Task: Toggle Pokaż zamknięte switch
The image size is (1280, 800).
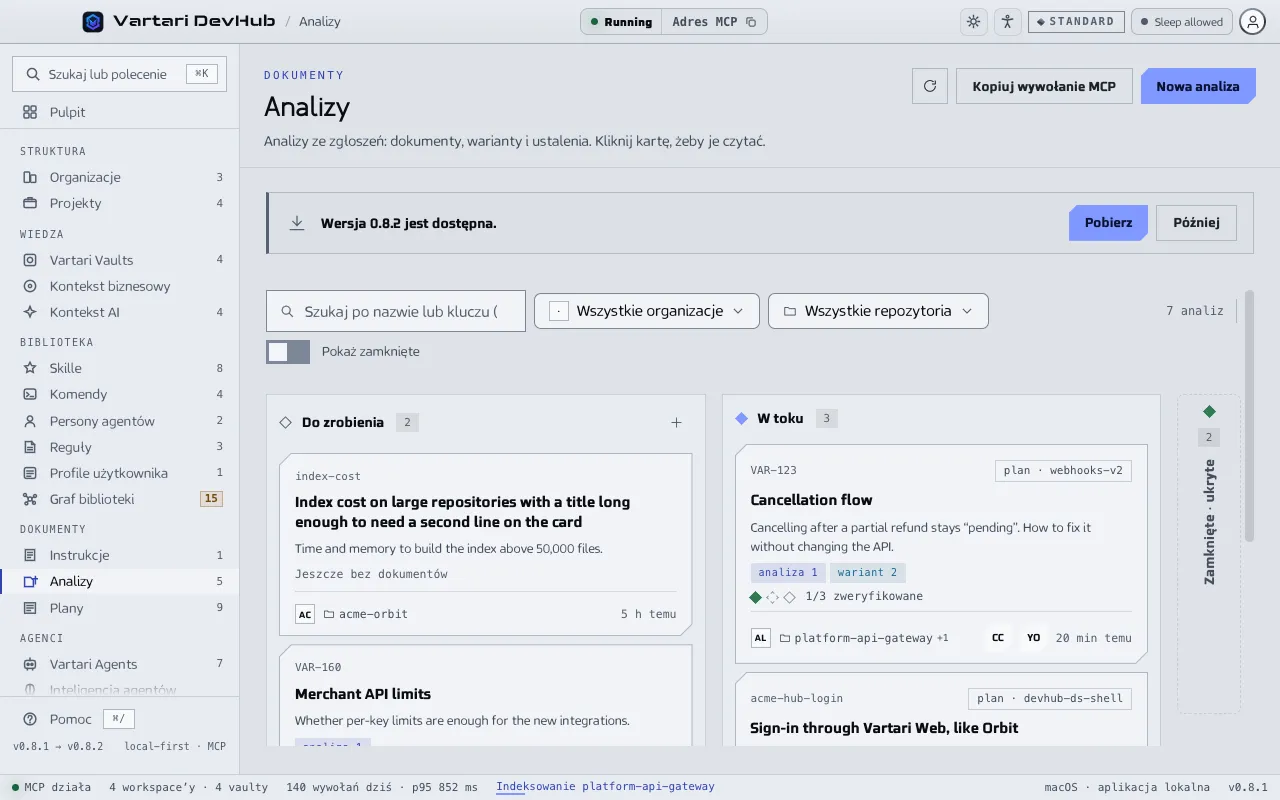Action: pyautogui.click(x=288, y=352)
